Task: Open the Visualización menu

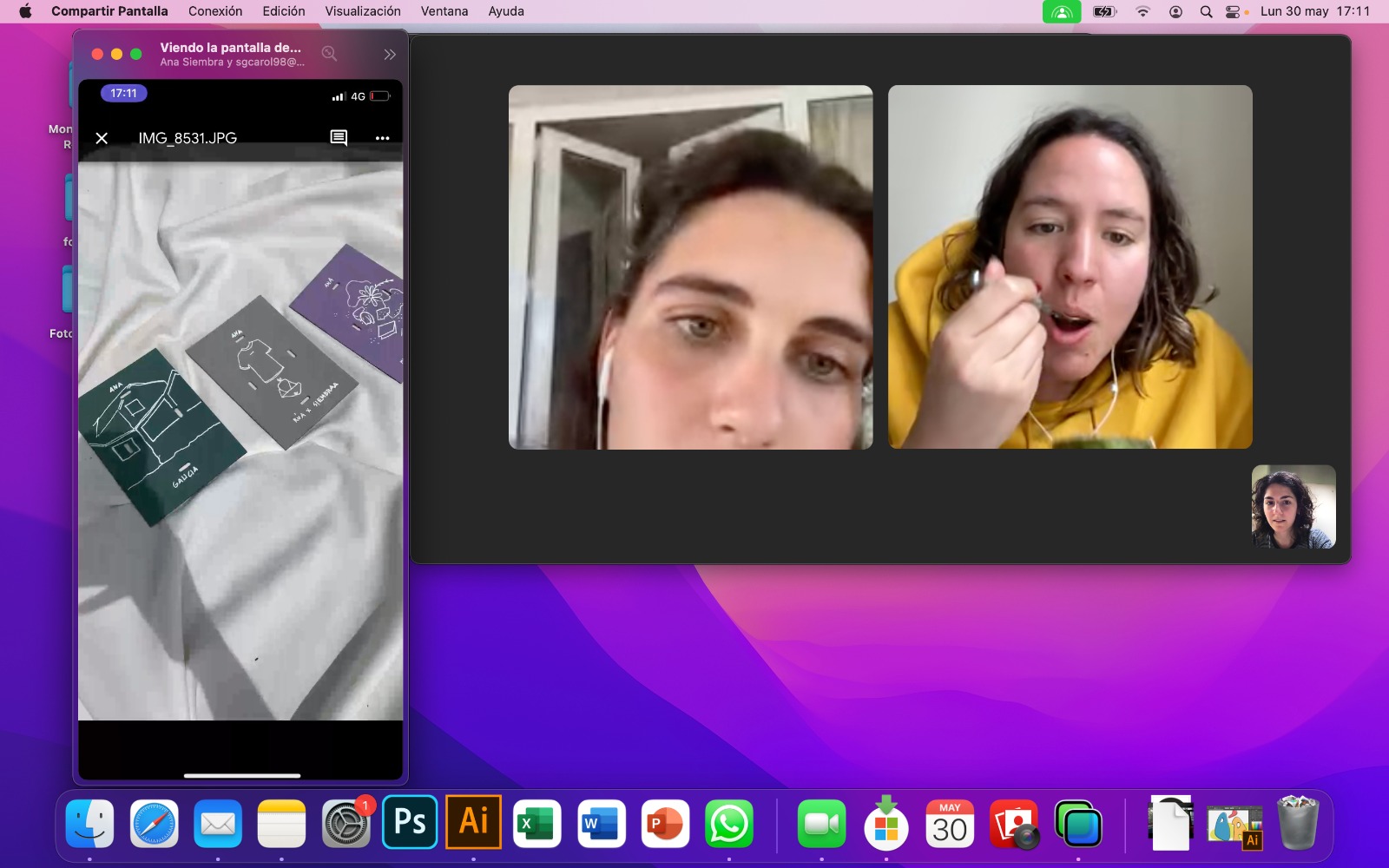Action: [x=363, y=11]
